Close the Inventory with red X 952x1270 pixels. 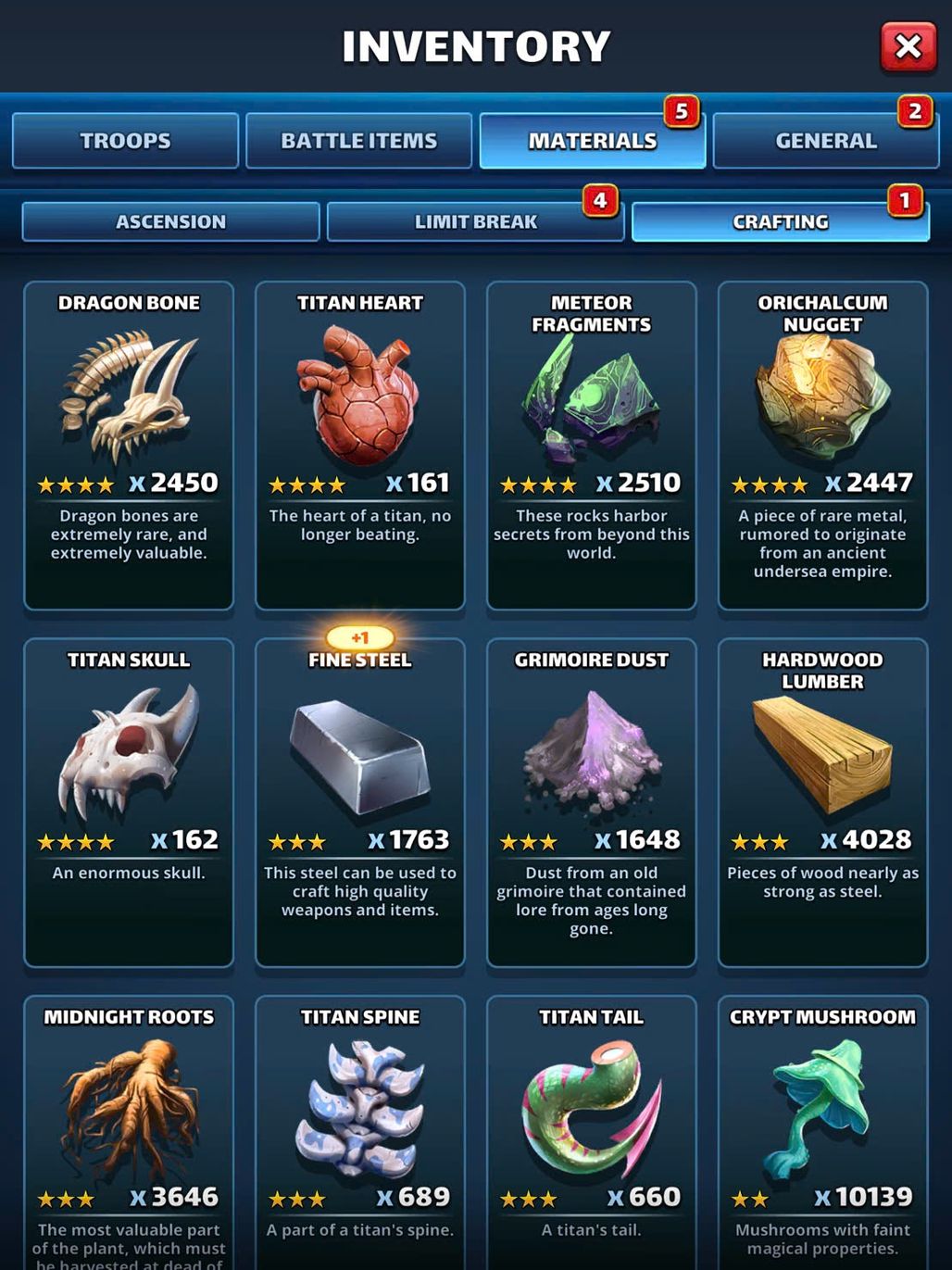point(908,46)
